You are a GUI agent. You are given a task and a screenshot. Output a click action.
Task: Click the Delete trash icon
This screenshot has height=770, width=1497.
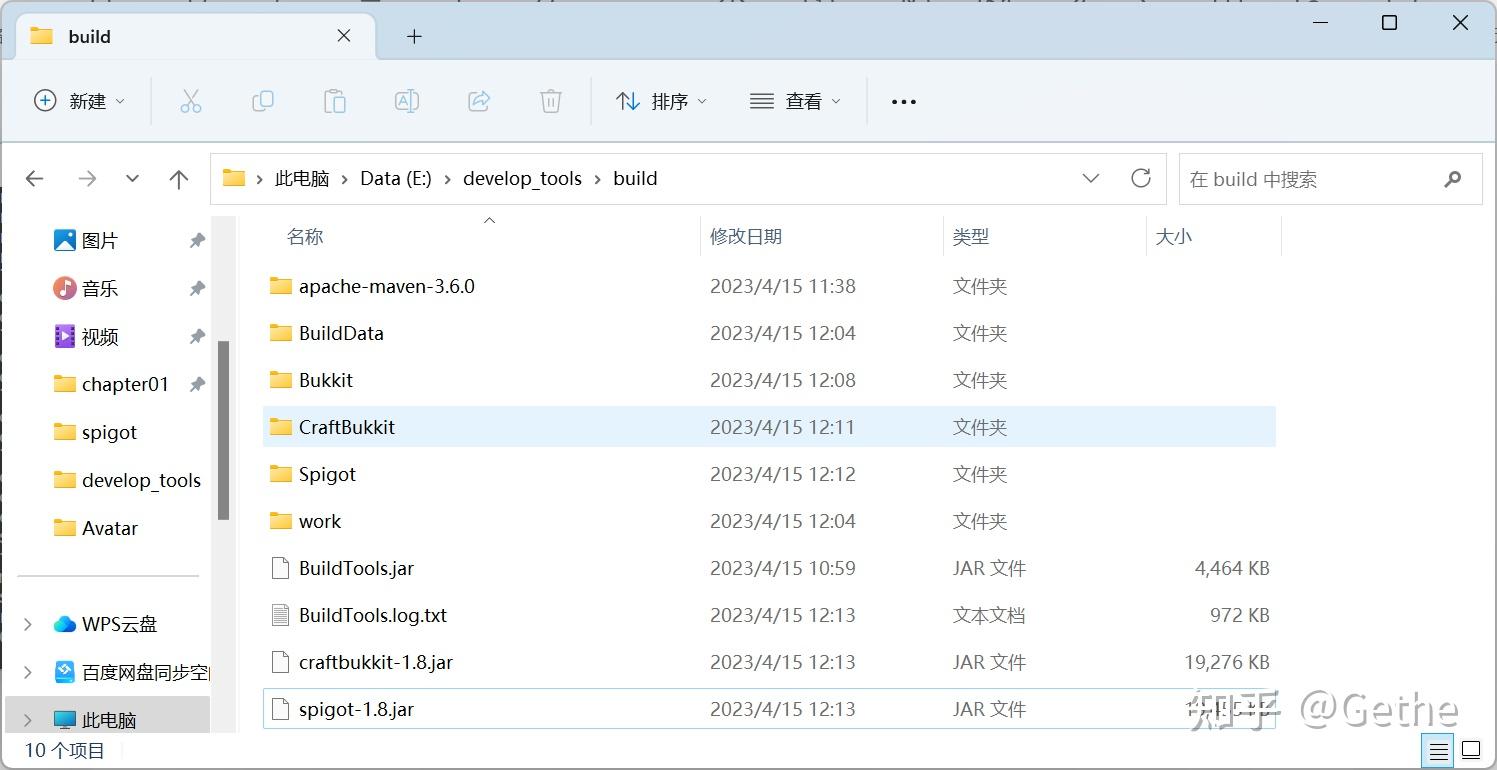point(551,100)
